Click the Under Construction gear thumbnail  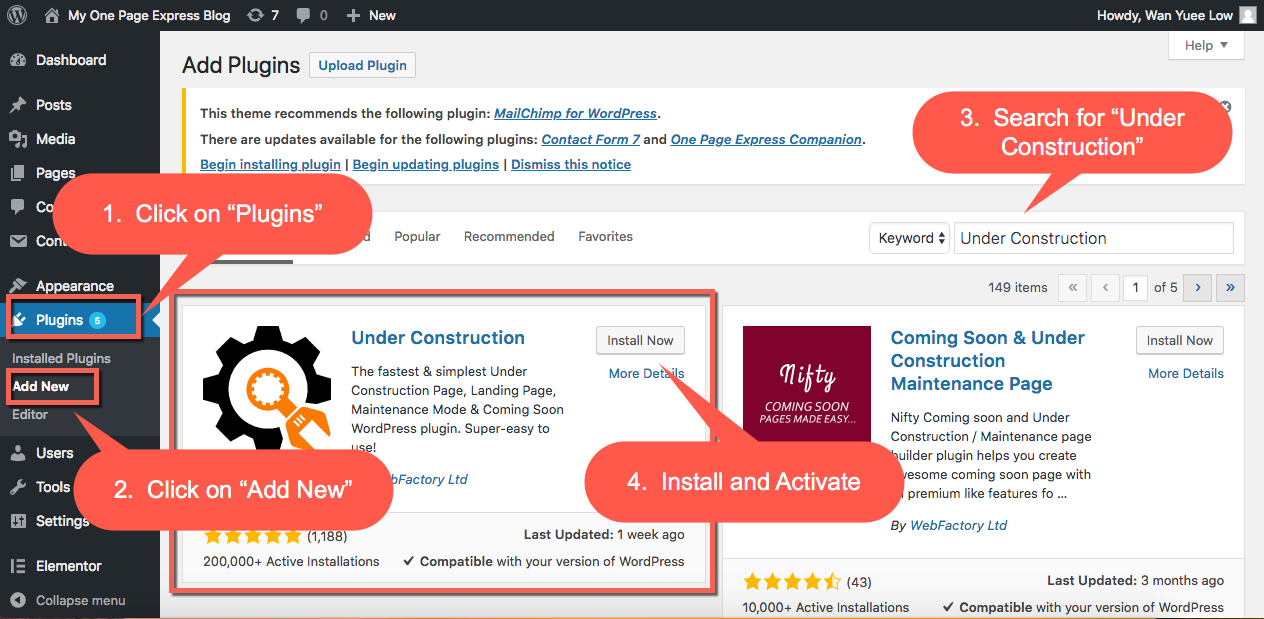(267, 388)
